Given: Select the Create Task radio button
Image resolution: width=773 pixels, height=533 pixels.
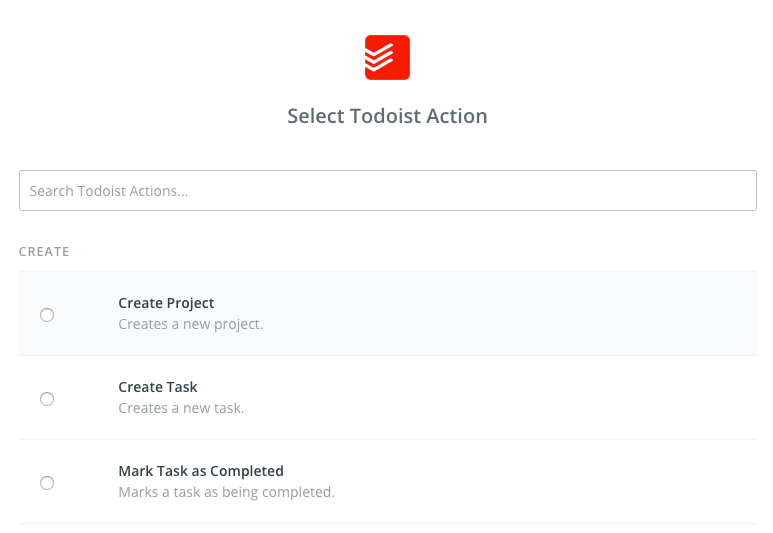Looking at the screenshot, I should [47, 399].
